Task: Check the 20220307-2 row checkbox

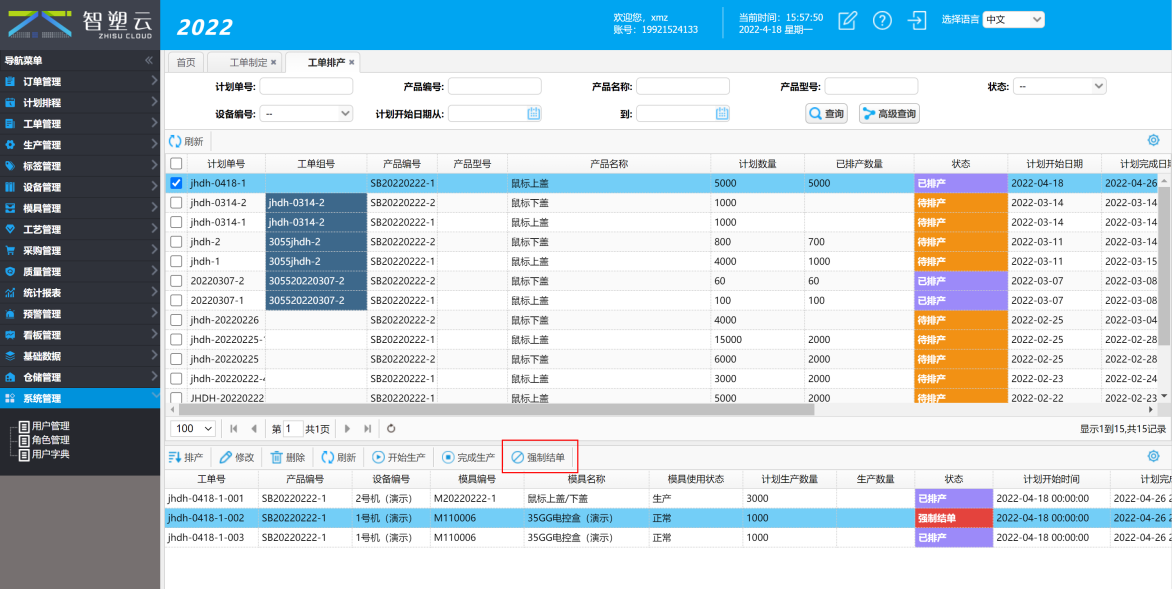Action: 176,280
